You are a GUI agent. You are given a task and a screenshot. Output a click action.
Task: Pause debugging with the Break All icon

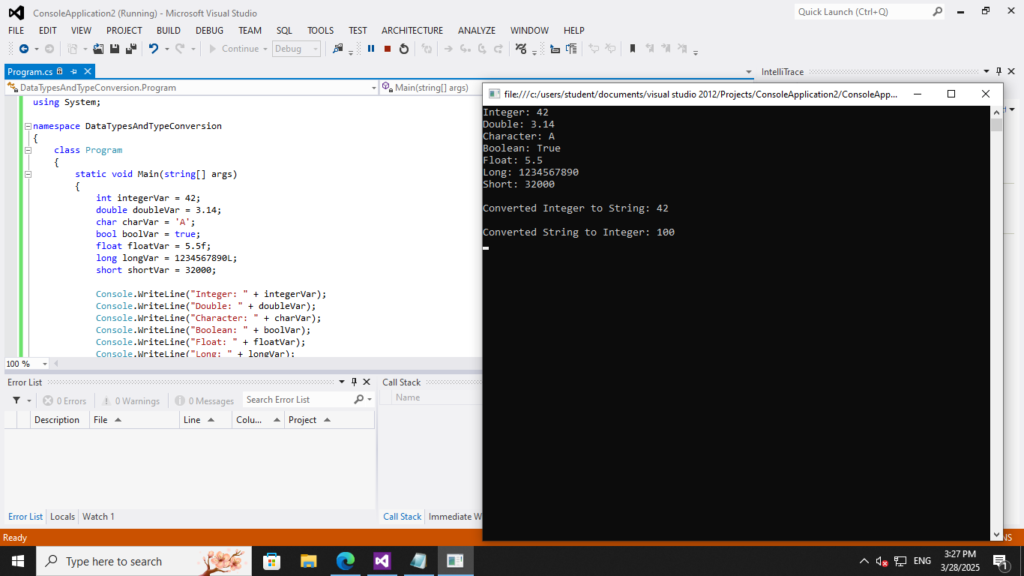click(371, 49)
